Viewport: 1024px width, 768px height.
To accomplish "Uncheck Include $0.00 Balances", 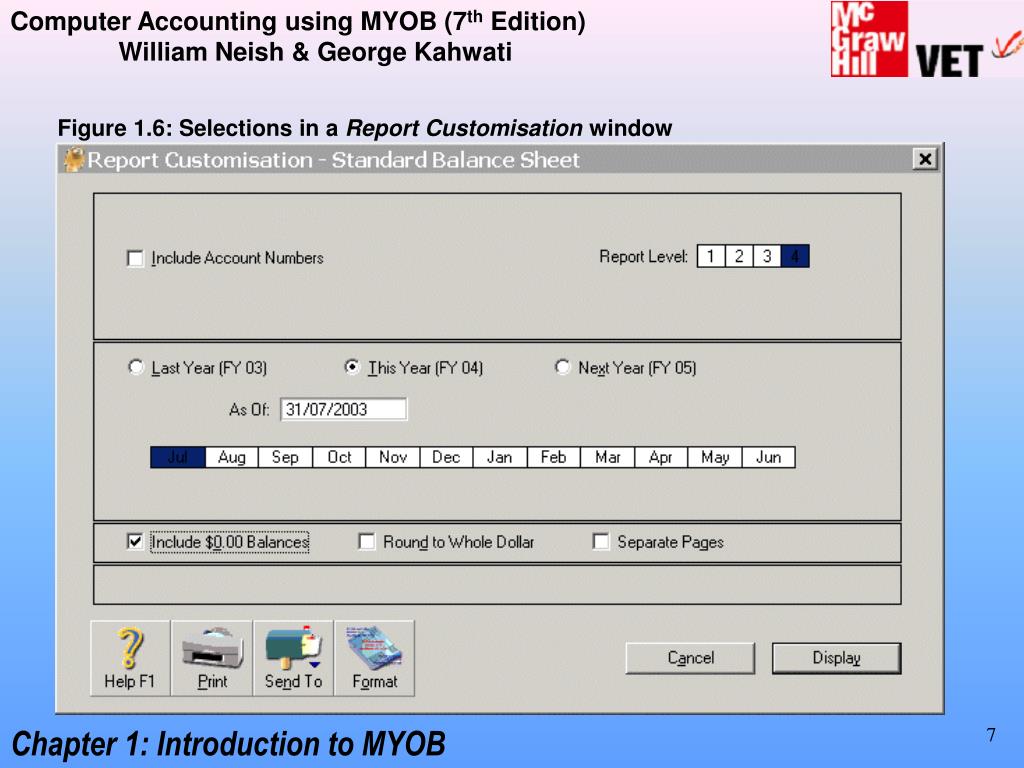I will click(x=135, y=542).
